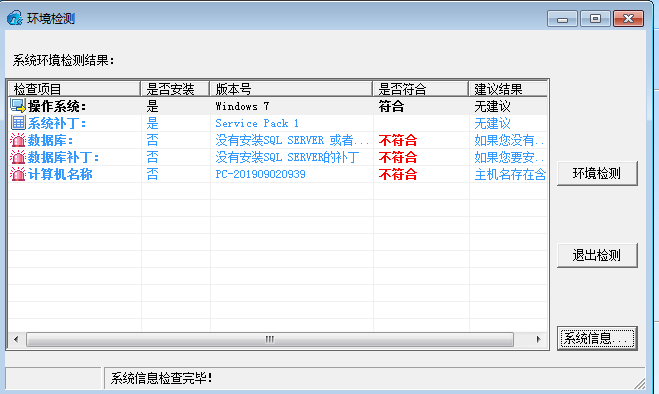
Task: Select the PC-201909020939 computer name cell
Action: 260,174
